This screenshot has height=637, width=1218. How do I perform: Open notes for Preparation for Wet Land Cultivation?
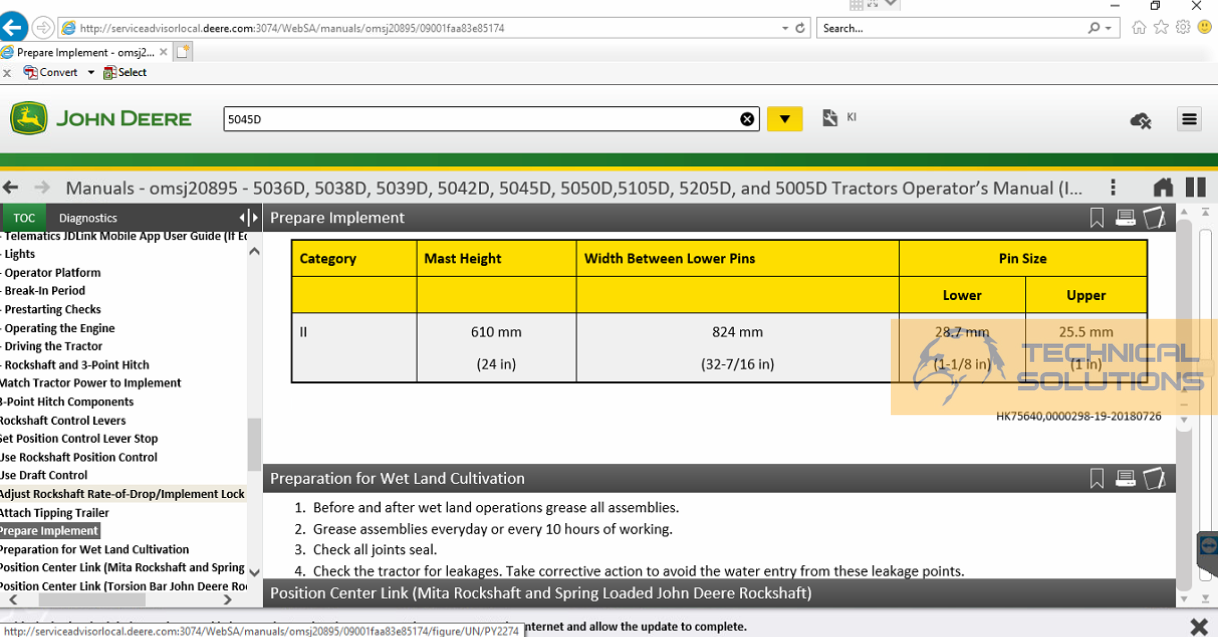click(1154, 478)
